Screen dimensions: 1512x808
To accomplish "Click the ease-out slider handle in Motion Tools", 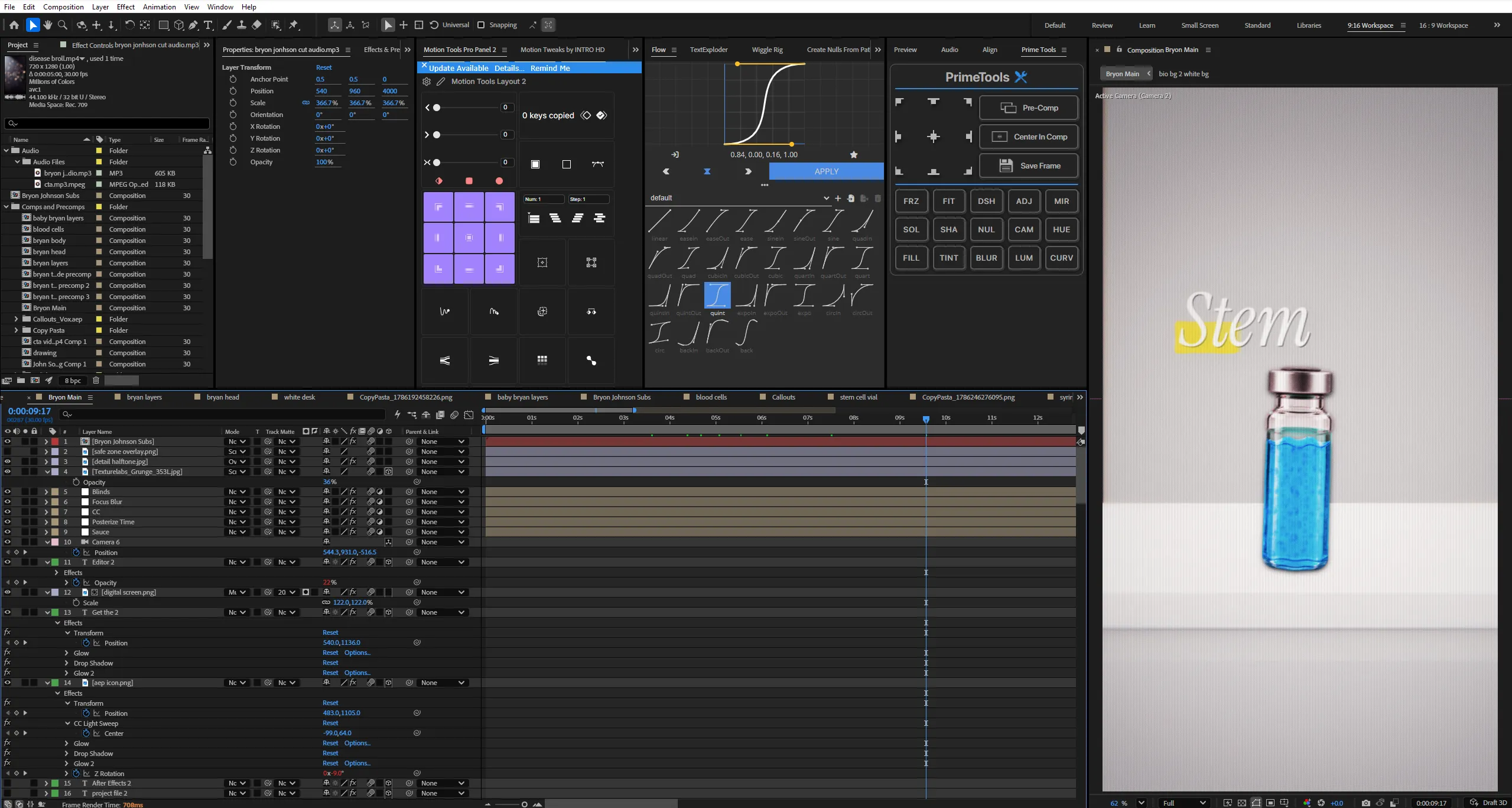I will [x=437, y=135].
